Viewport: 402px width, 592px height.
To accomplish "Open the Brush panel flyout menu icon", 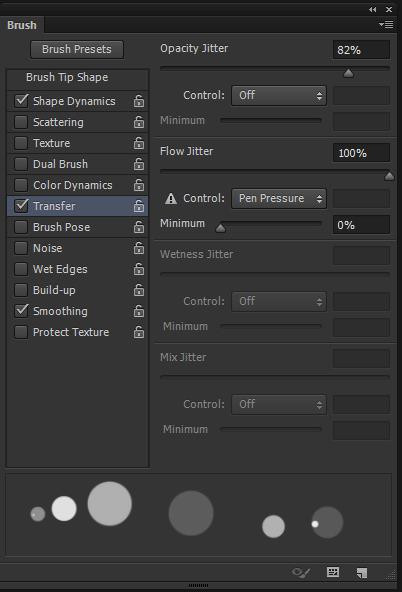I will coord(386,25).
